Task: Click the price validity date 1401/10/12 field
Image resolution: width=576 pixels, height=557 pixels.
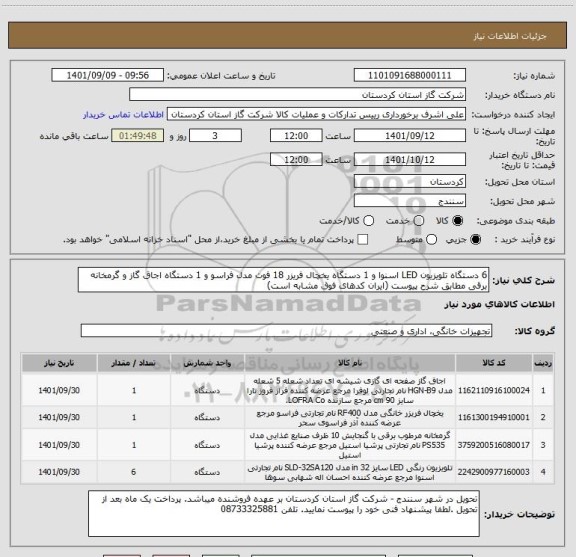Action: [410, 160]
